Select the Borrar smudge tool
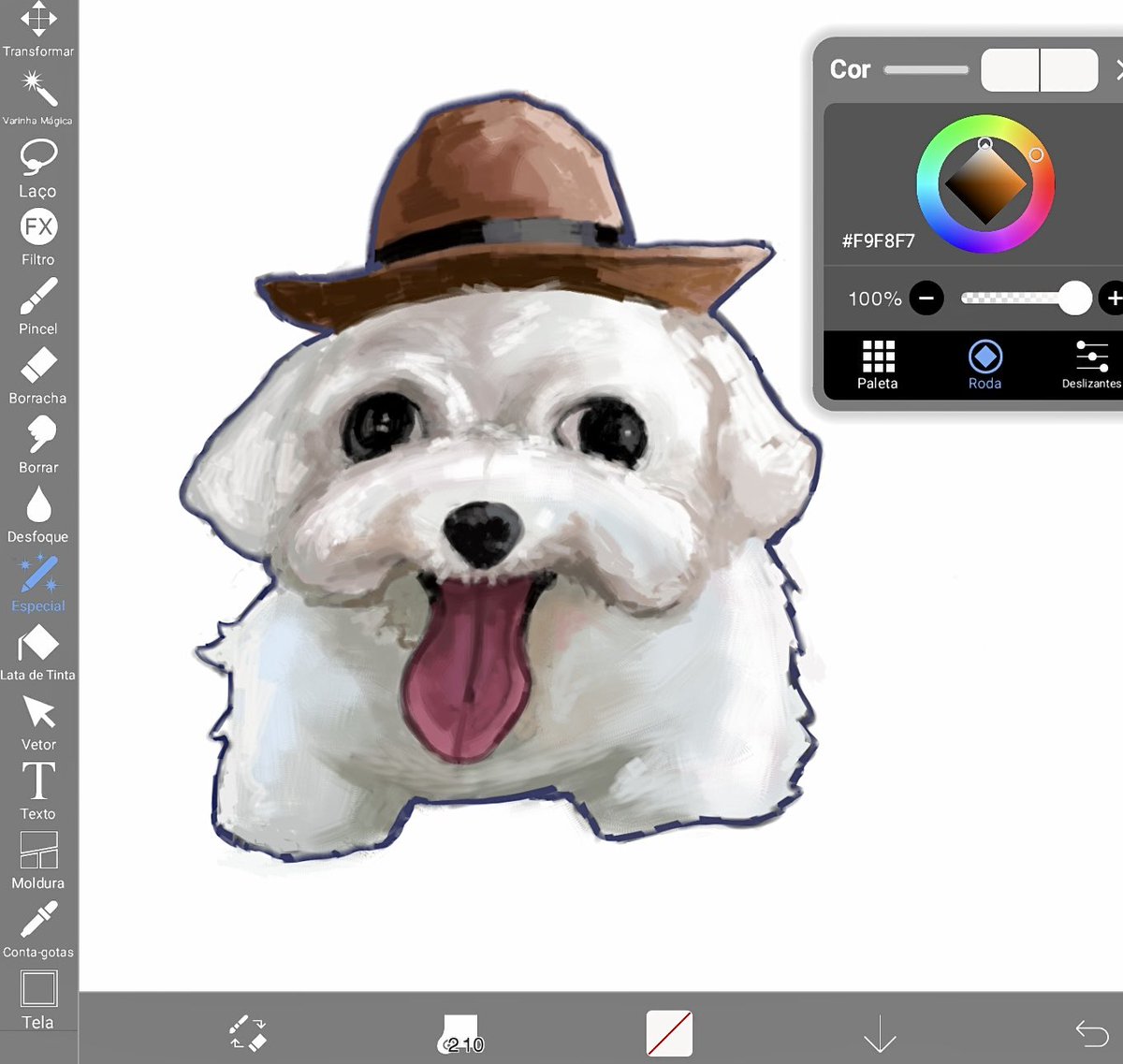This screenshot has height=1064, width=1123. point(38,445)
